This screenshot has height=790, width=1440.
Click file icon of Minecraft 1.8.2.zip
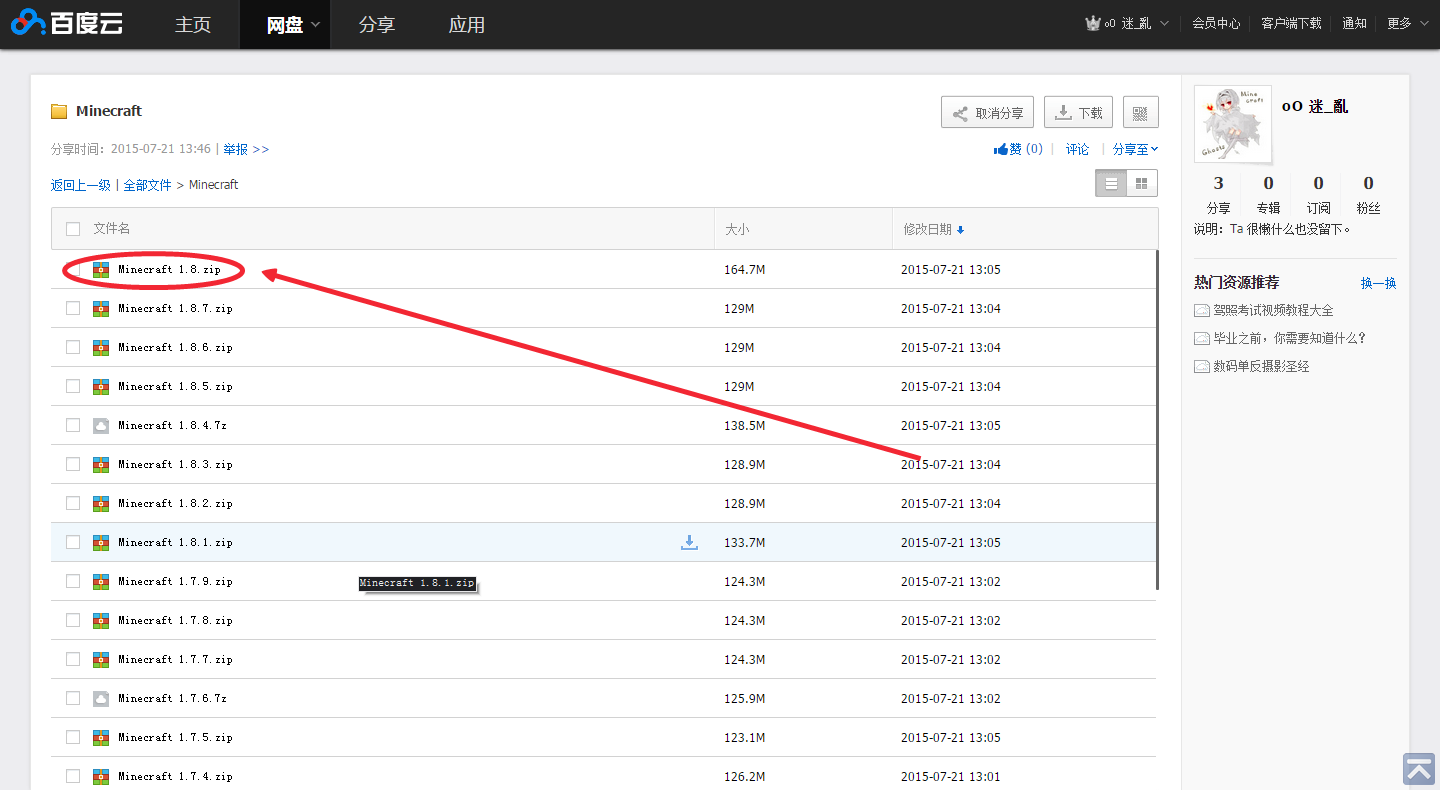coord(101,504)
